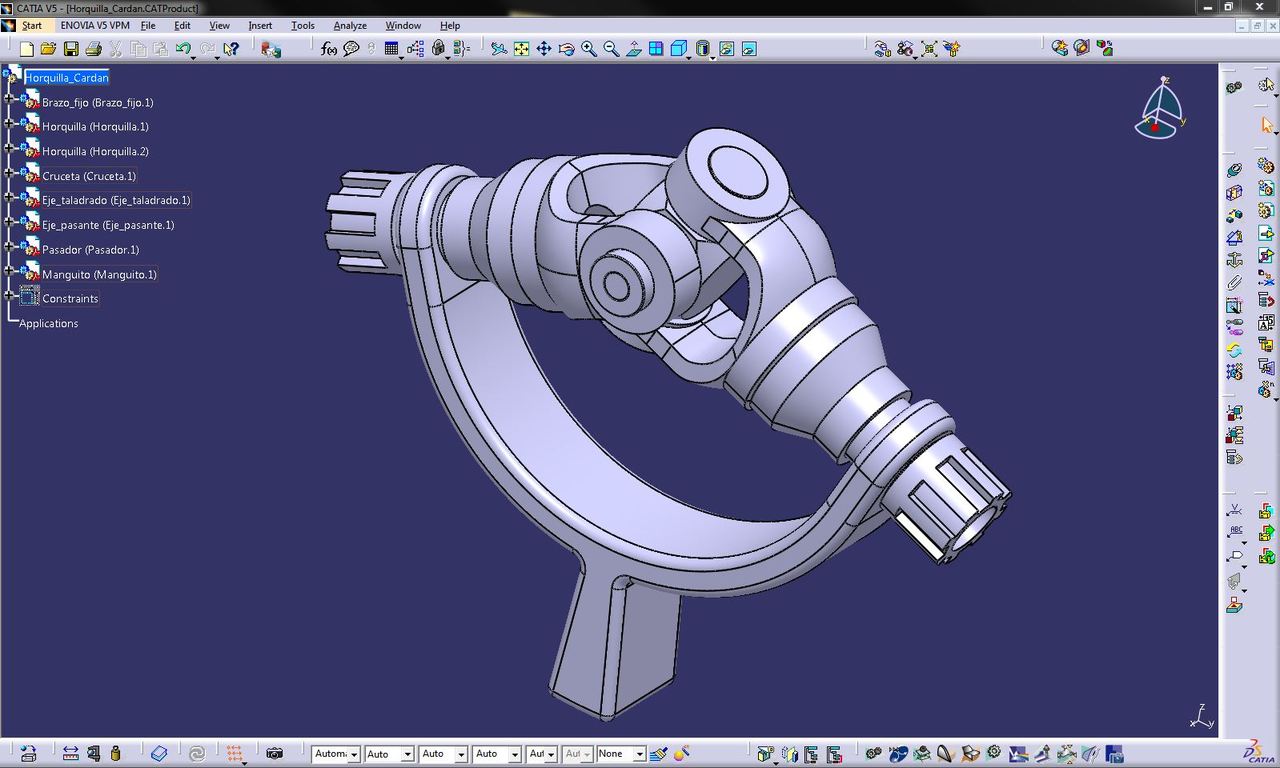The width and height of the screenshot is (1280, 768).
Task: Select Manguito (Manguito.1) tree label
Action: coord(99,274)
